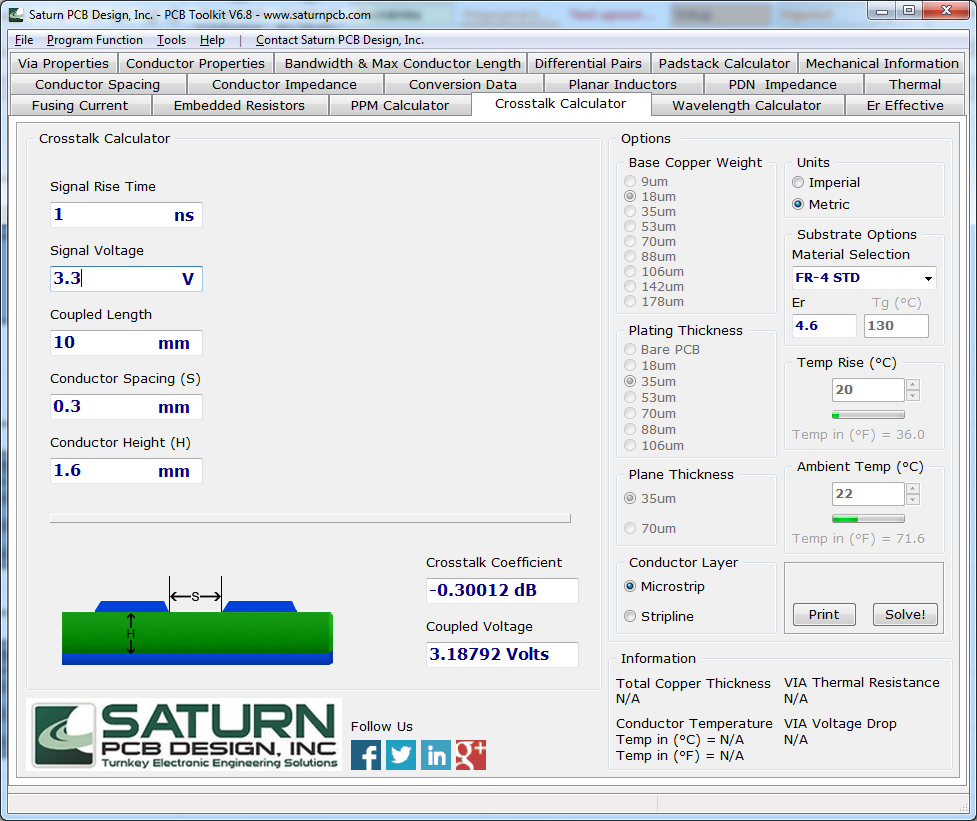Open Saturn PCB Facebook page

pos(365,755)
